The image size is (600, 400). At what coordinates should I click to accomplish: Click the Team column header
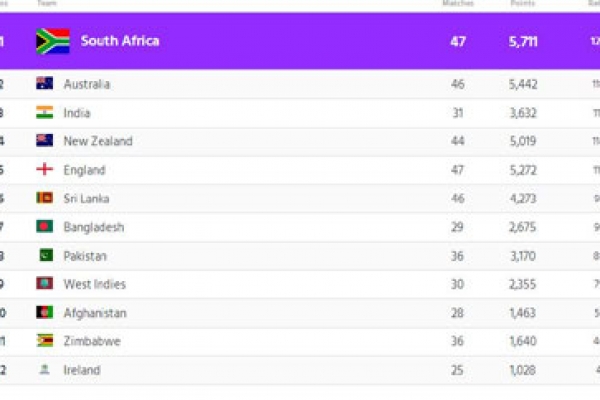click(x=46, y=4)
